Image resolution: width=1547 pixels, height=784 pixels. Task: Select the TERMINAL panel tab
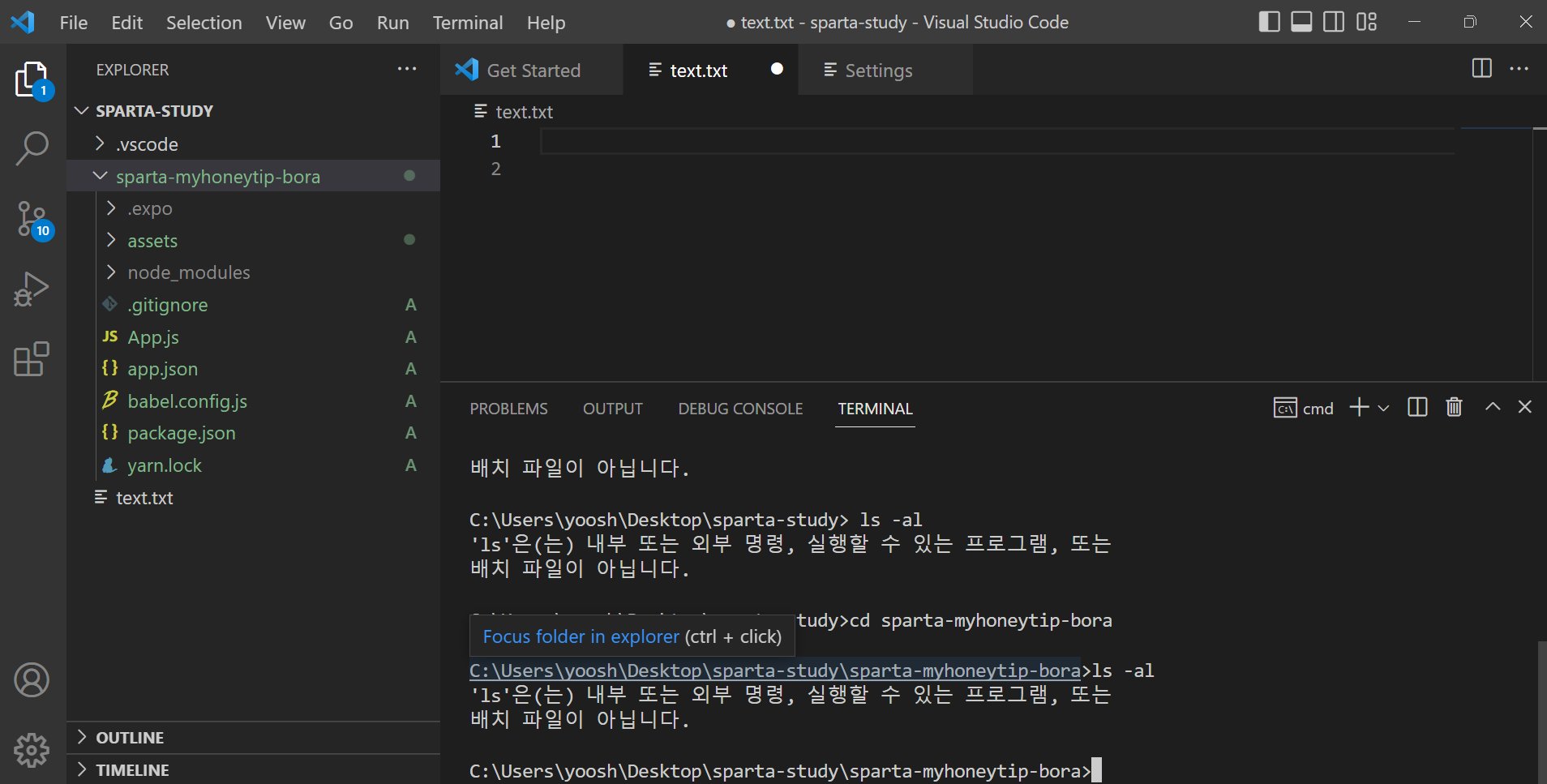point(876,409)
